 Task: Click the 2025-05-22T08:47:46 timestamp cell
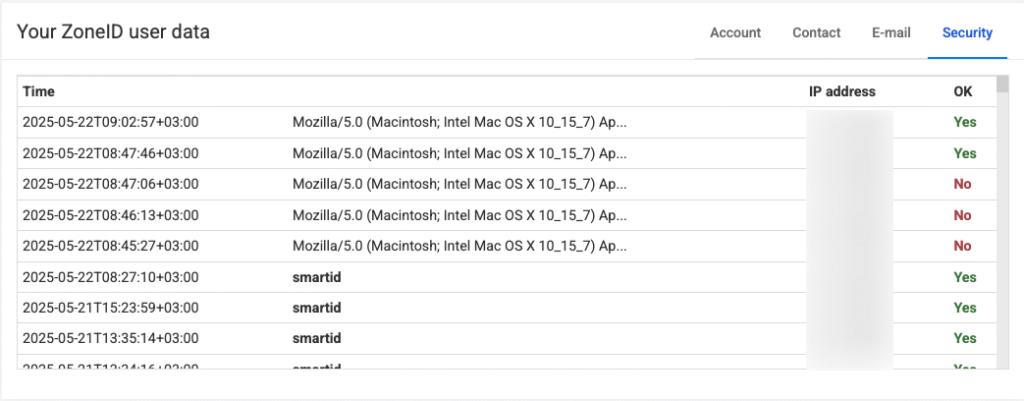coord(111,153)
